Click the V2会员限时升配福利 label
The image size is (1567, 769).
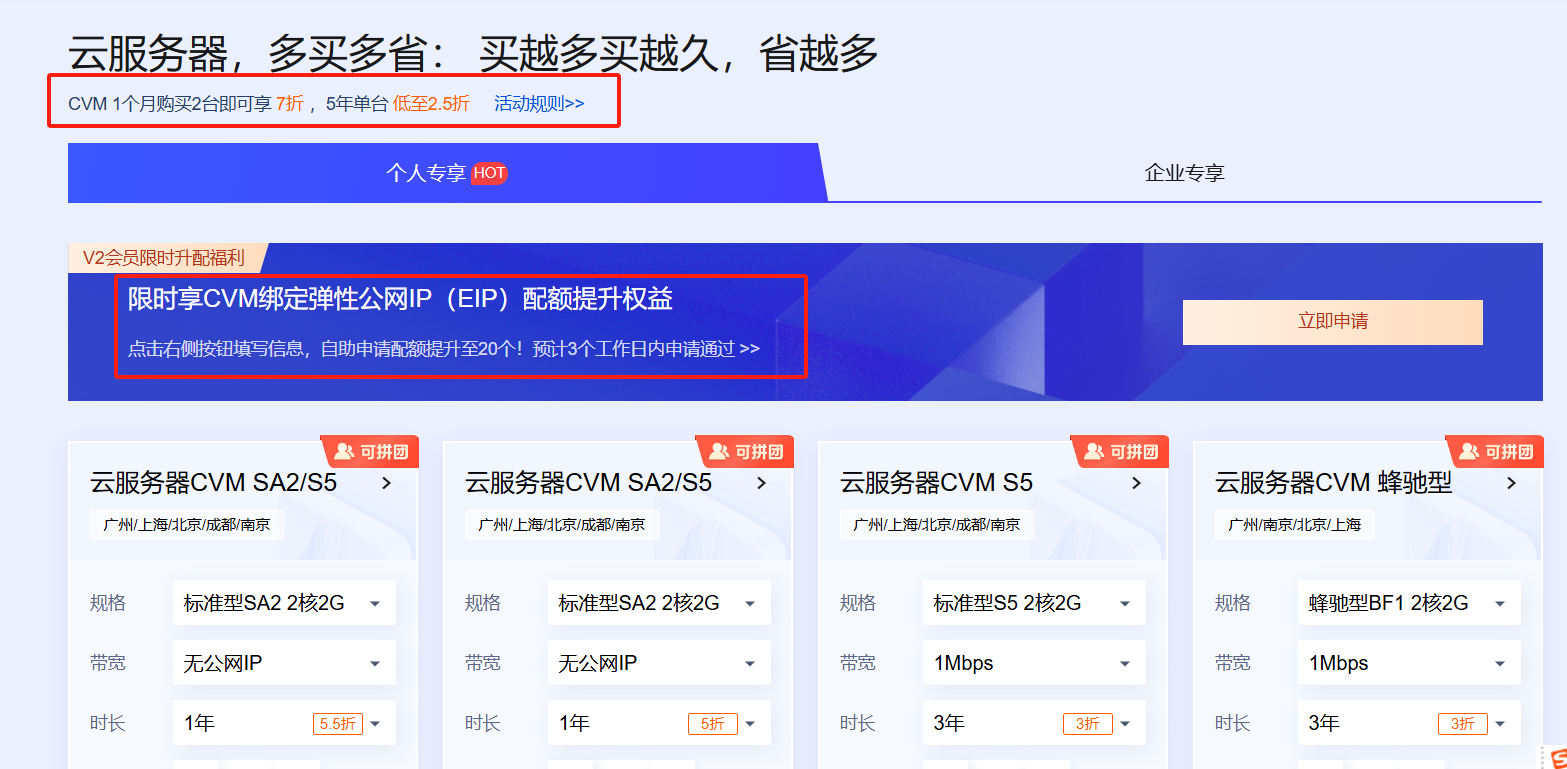point(163,258)
